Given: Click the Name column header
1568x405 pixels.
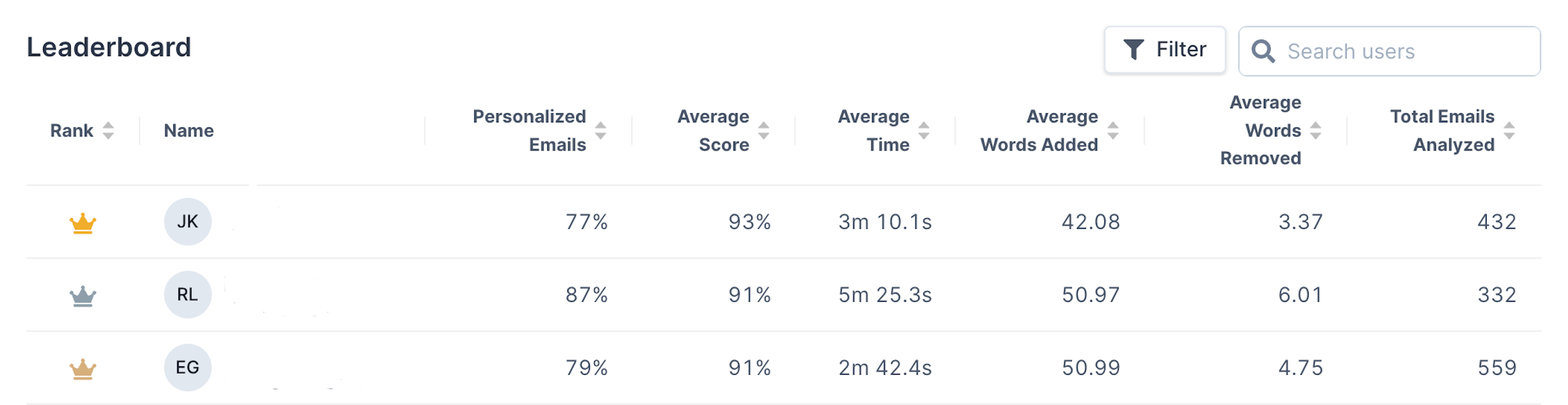Looking at the screenshot, I should click(189, 130).
